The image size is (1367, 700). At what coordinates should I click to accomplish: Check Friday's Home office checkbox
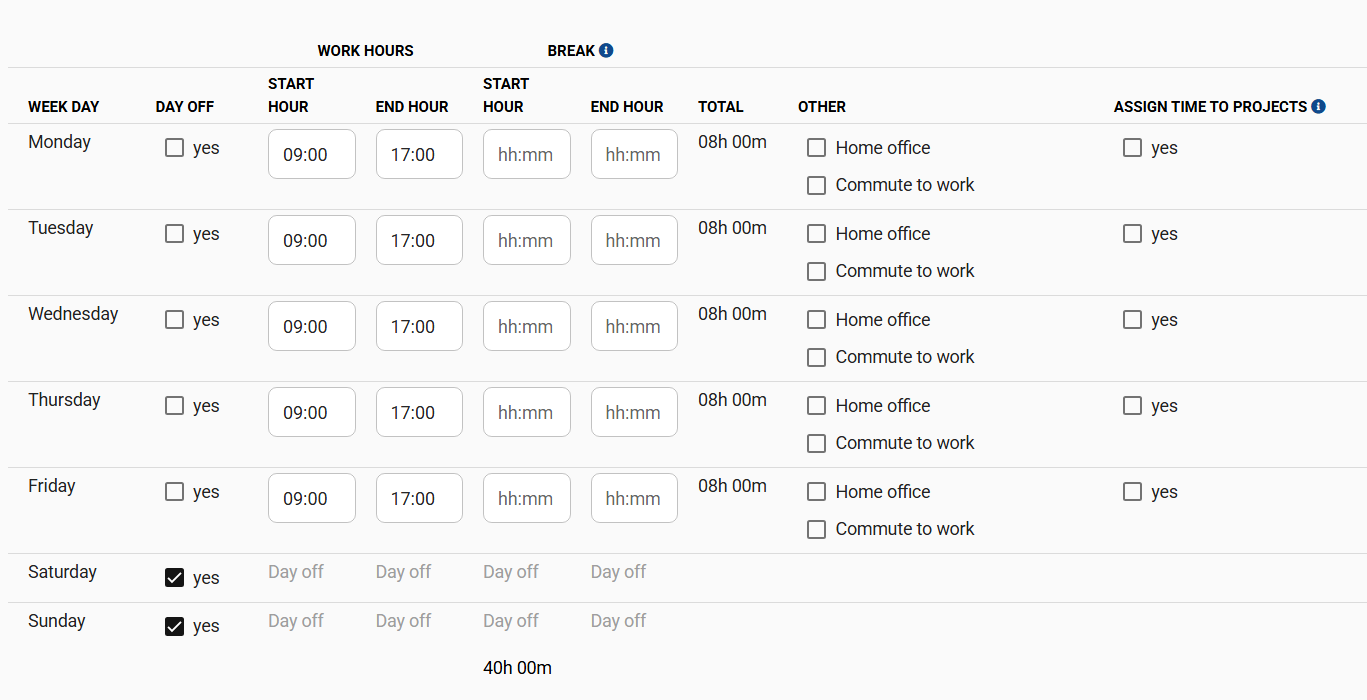click(x=817, y=492)
